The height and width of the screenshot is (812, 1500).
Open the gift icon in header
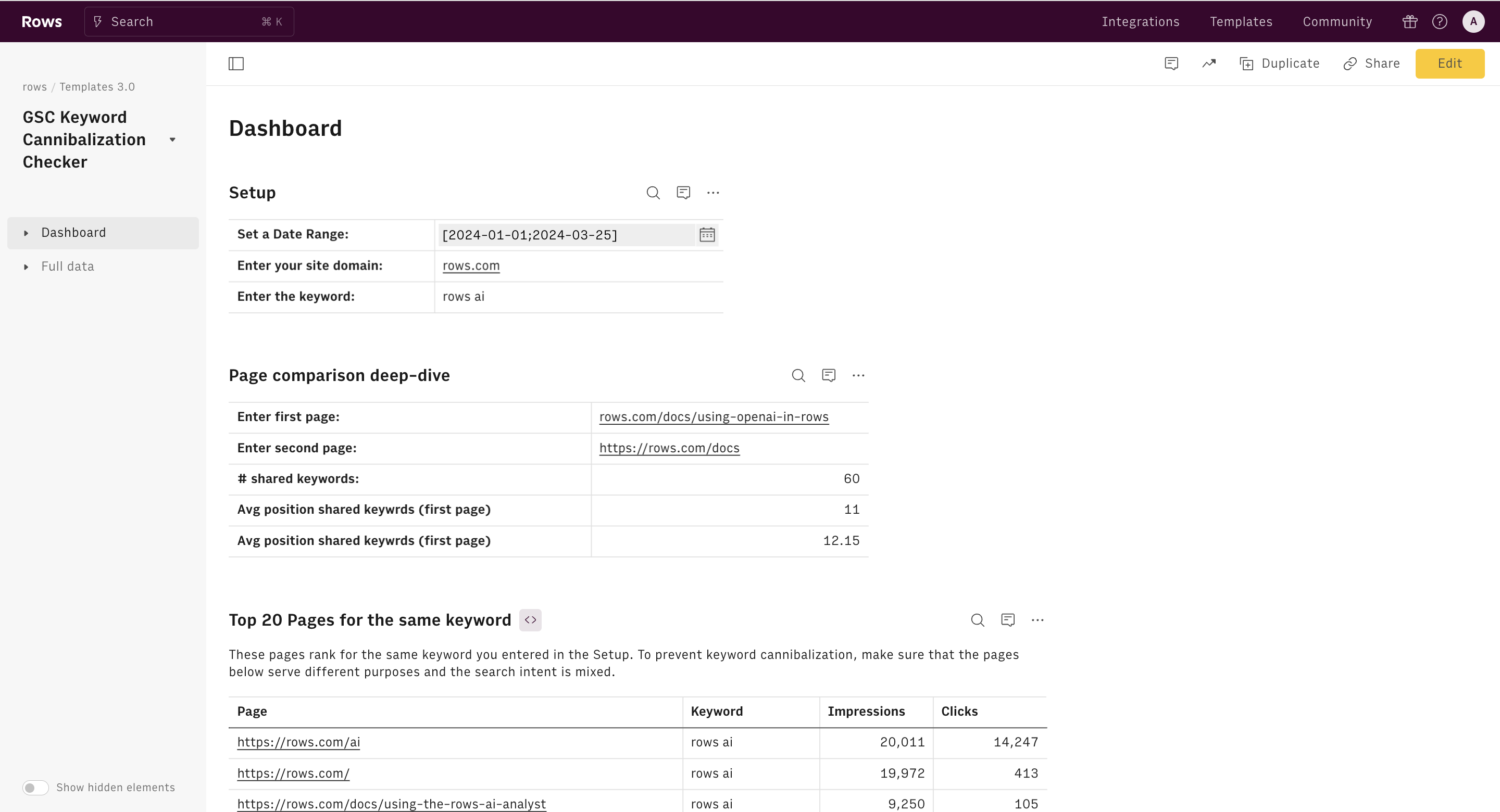[x=1410, y=21]
